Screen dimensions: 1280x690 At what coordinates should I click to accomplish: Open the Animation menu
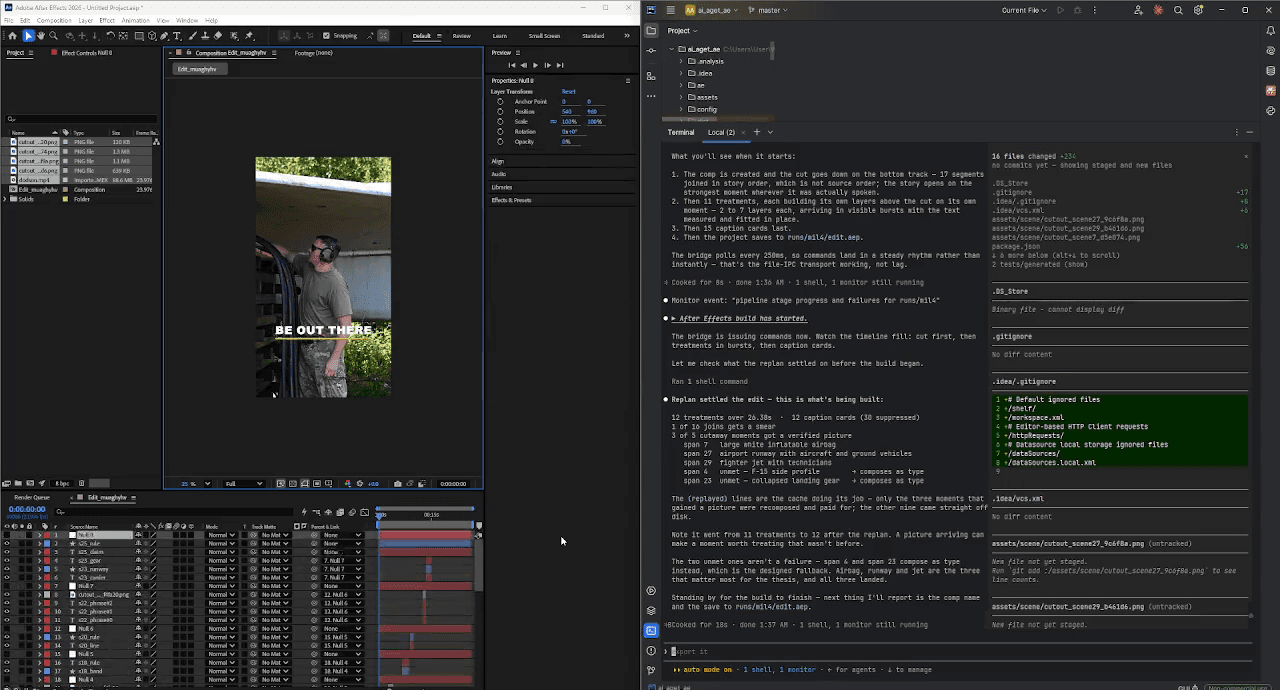(x=135, y=20)
